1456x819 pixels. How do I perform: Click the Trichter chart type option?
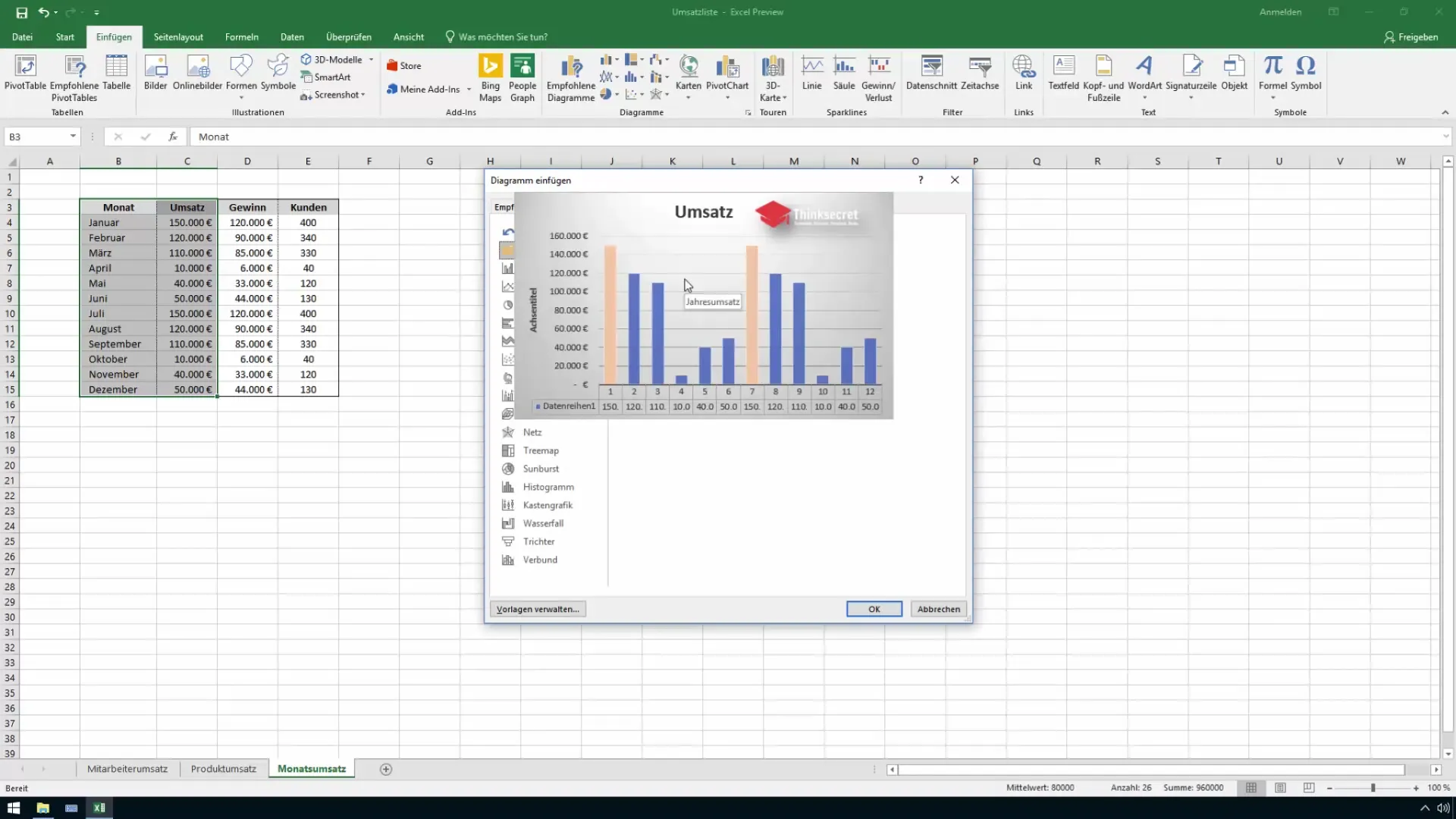(x=538, y=541)
